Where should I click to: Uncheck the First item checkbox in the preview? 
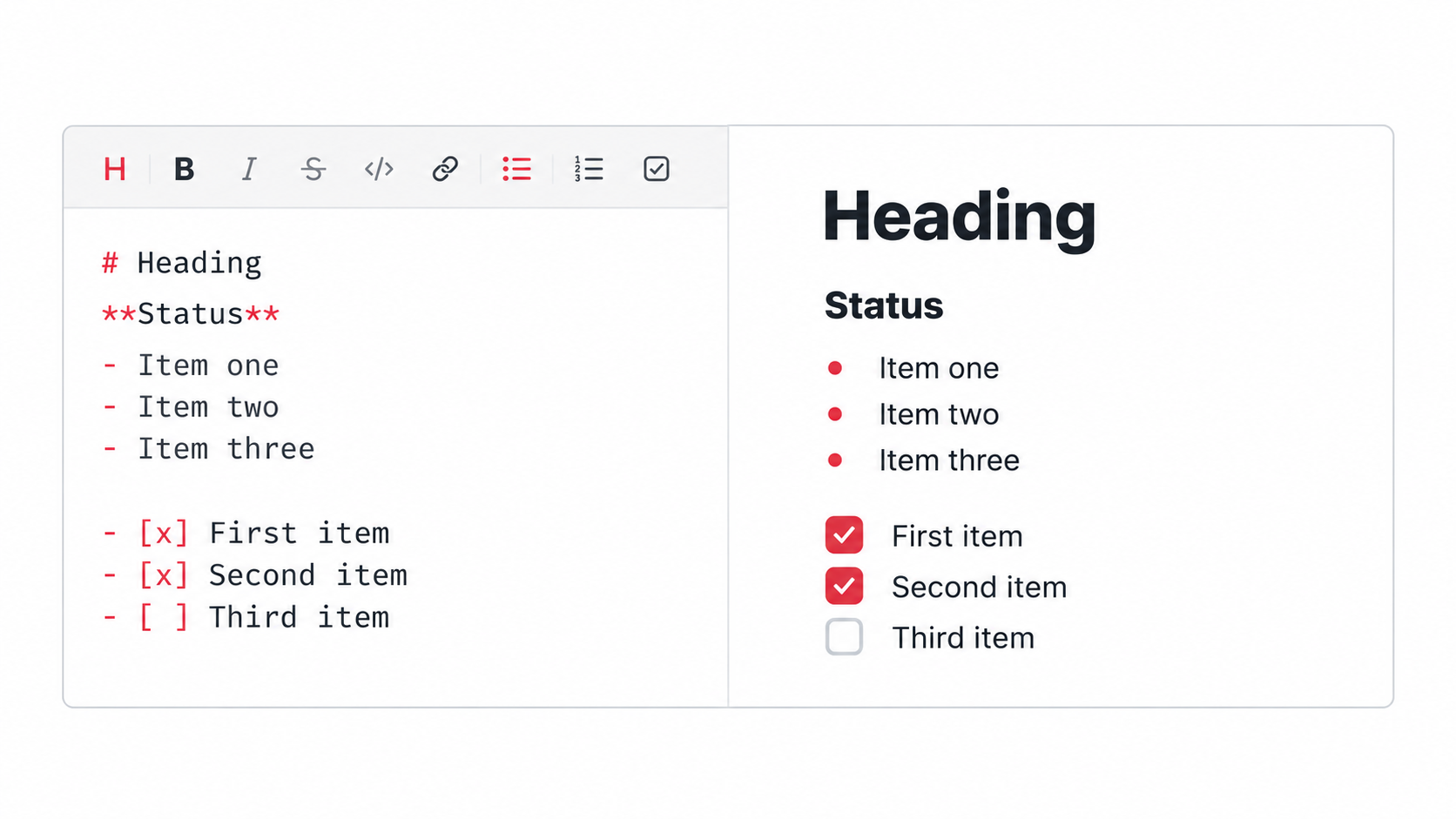pos(844,535)
